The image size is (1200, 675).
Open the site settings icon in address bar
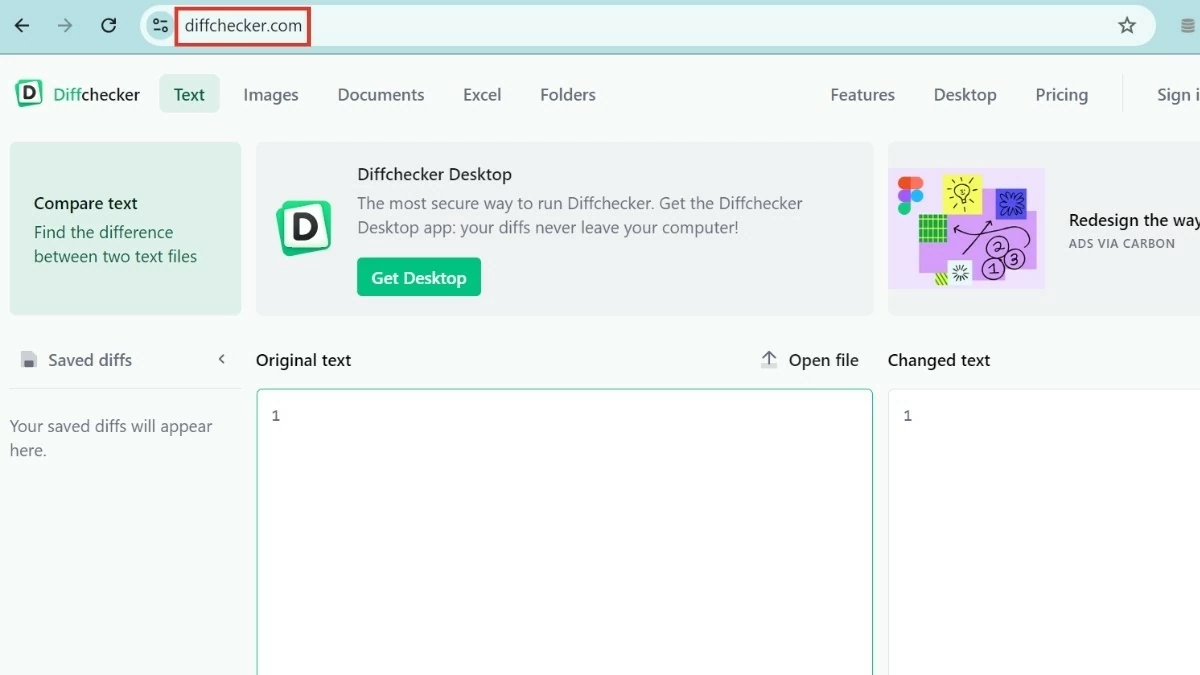click(x=159, y=25)
